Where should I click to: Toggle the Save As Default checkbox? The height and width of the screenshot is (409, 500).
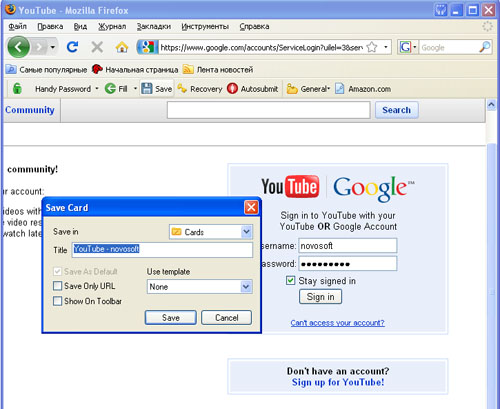click(x=57, y=271)
